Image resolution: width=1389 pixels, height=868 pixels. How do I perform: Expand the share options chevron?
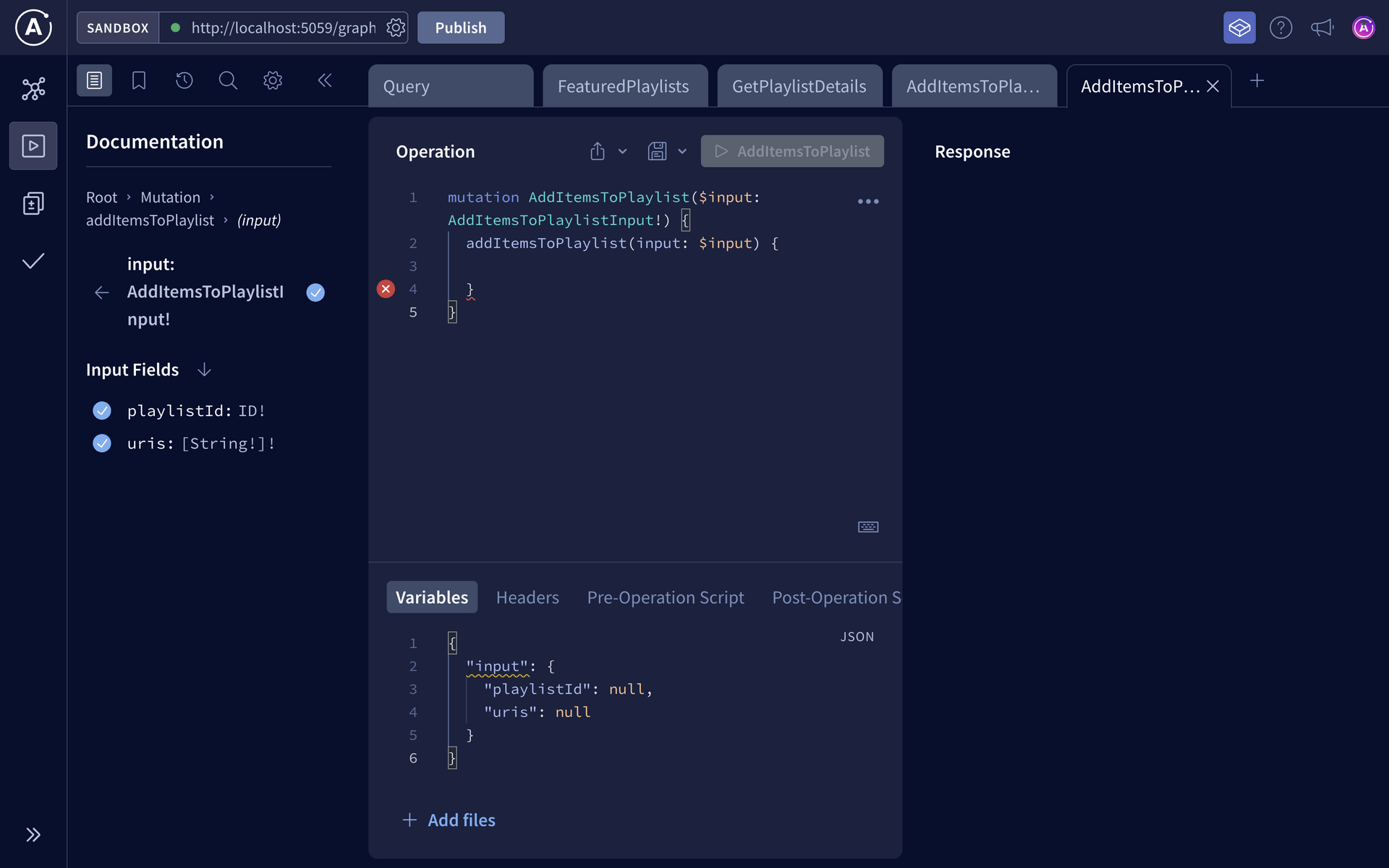(x=622, y=151)
